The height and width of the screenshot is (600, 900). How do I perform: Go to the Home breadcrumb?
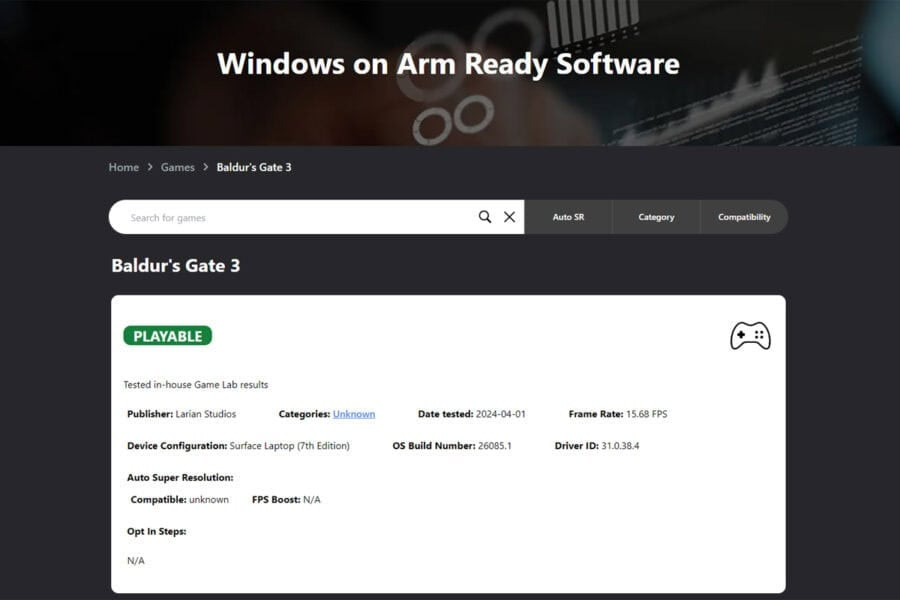click(x=124, y=167)
